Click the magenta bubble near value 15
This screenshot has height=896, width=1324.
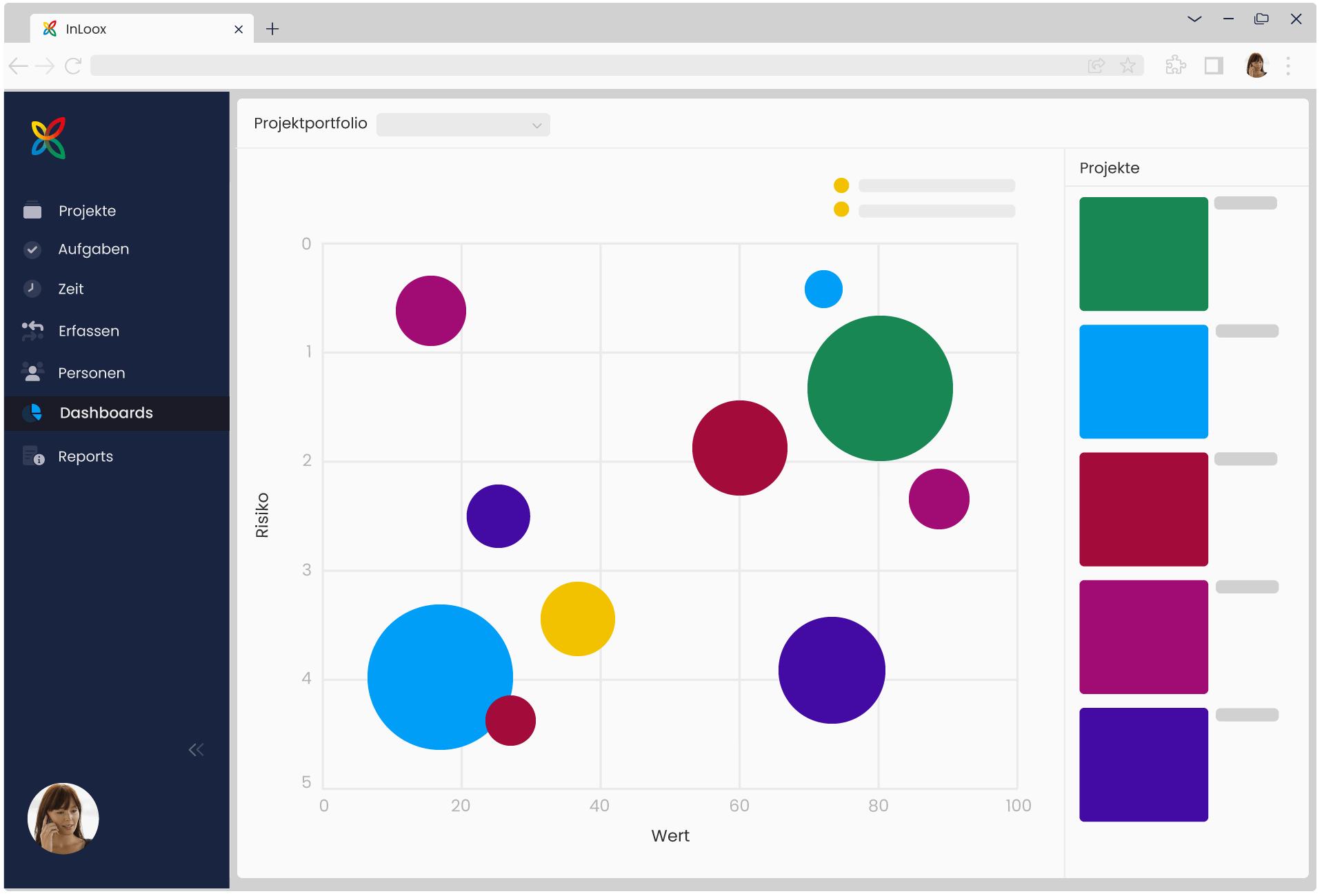coord(431,311)
